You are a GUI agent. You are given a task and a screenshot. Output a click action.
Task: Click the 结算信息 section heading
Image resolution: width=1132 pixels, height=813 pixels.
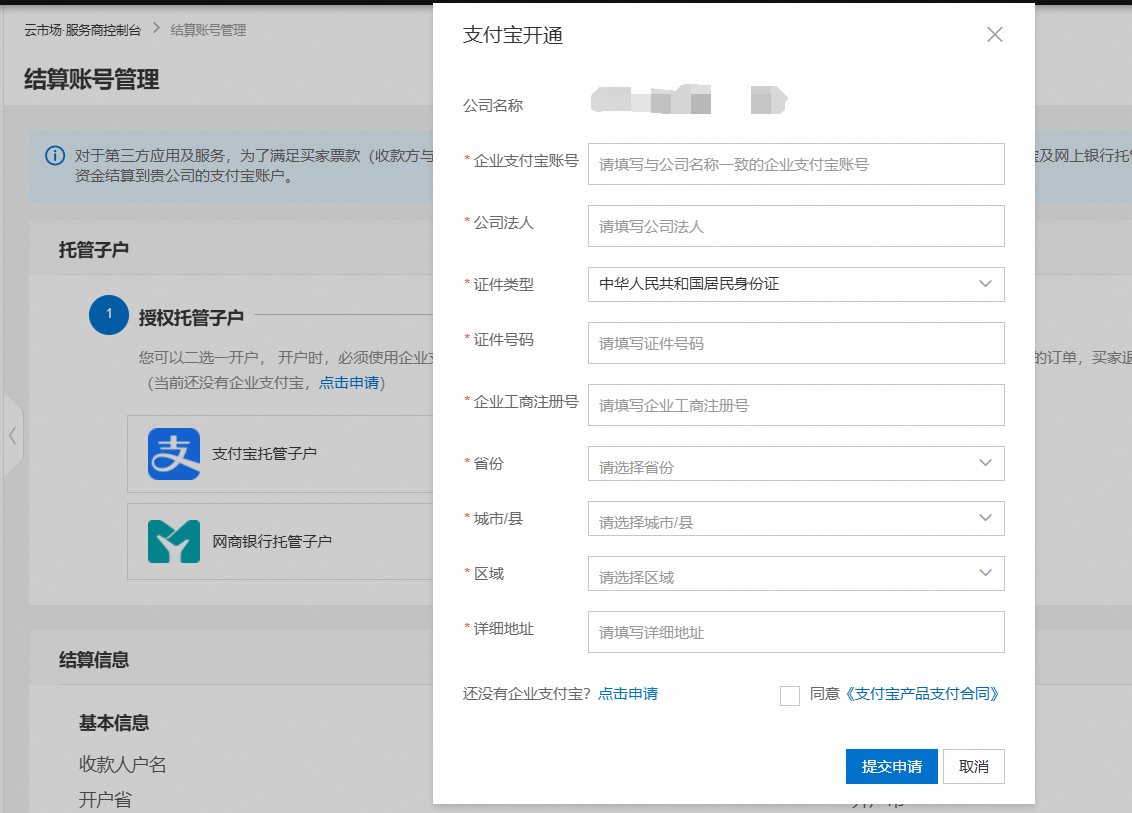coord(94,660)
